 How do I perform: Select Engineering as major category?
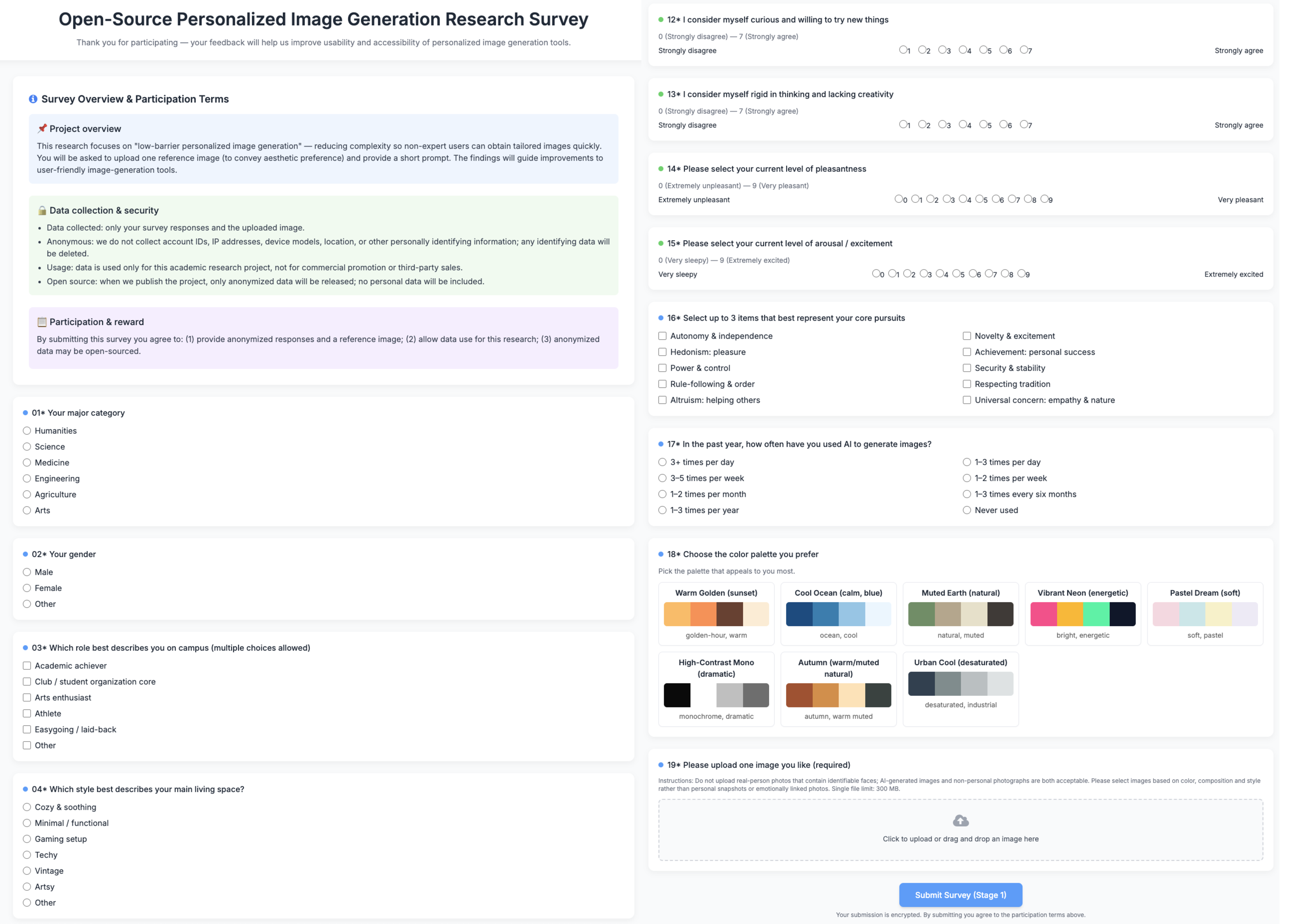(x=27, y=479)
